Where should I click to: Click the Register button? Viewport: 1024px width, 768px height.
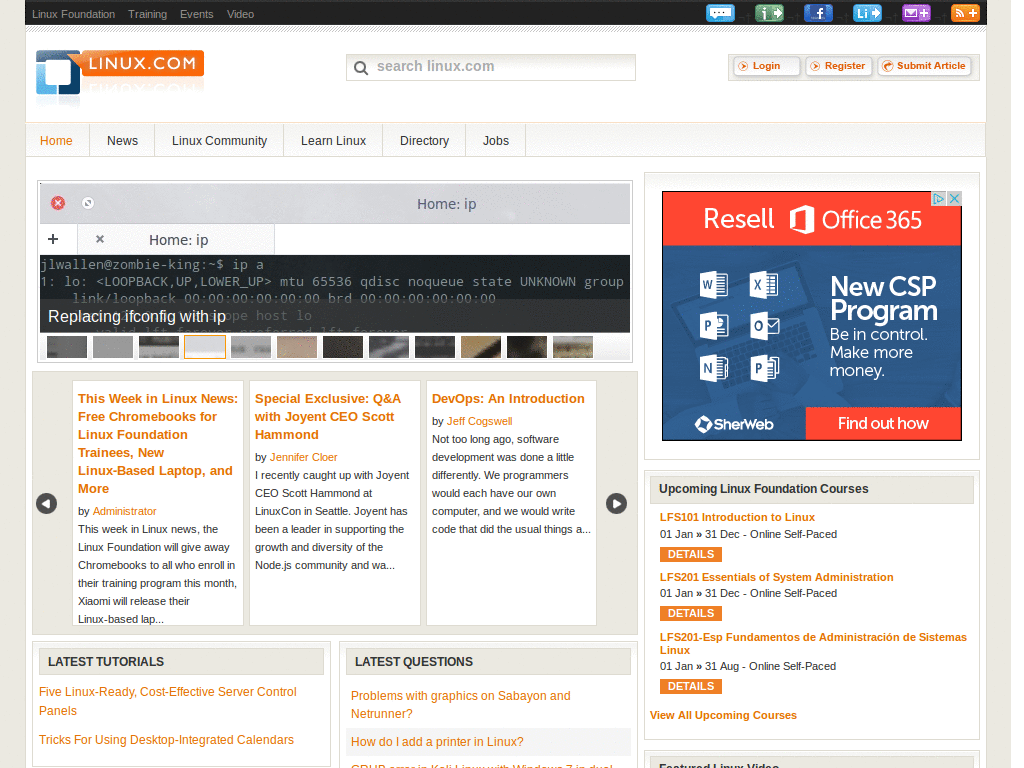pos(839,66)
